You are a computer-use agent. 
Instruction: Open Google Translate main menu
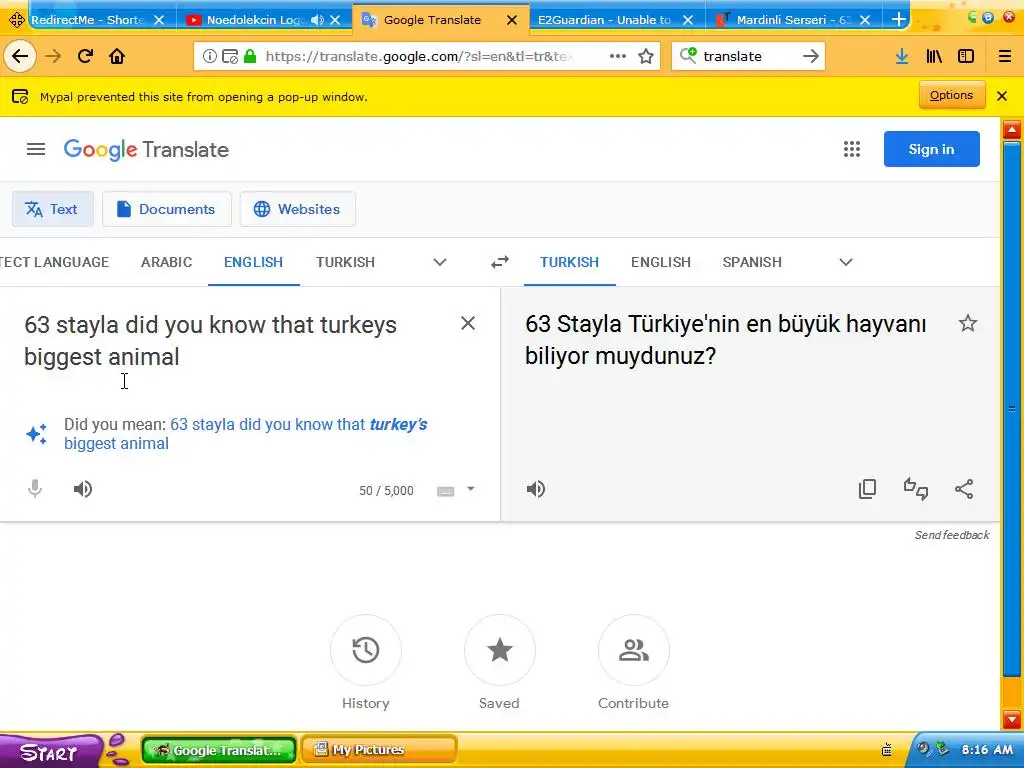coord(36,150)
